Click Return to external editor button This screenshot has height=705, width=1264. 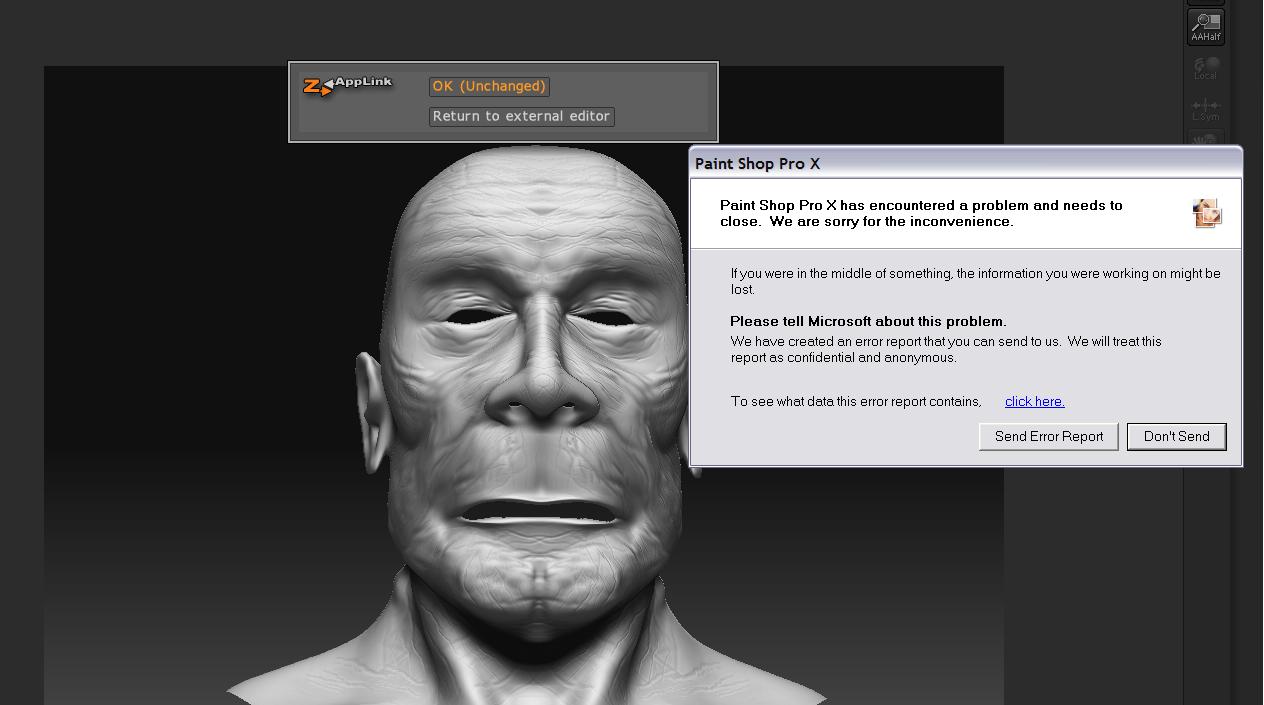coord(521,117)
